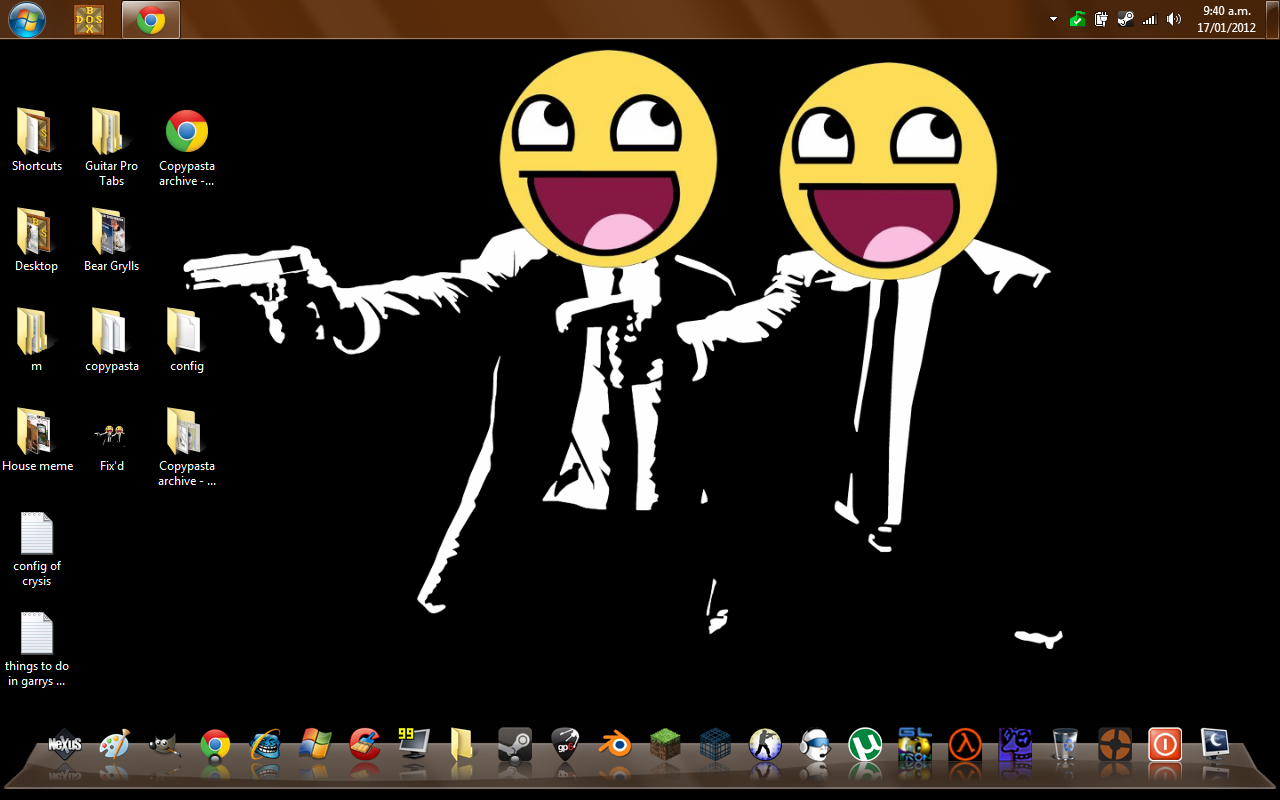
Task: Click the red power button dock icon
Action: coord(1164,744)
